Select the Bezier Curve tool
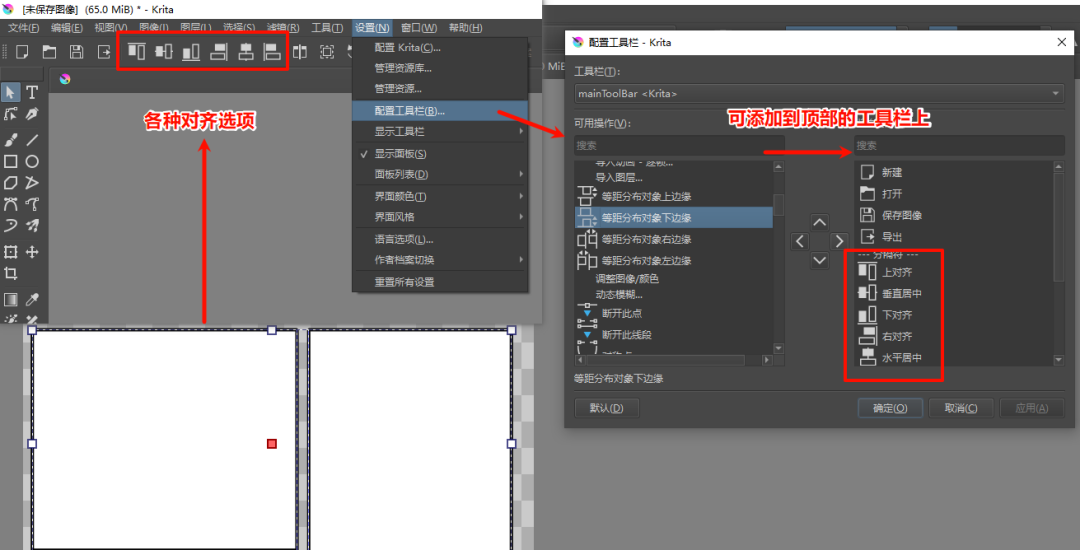The width and height of the screenshot is (1080, 550). click(11, 204)
